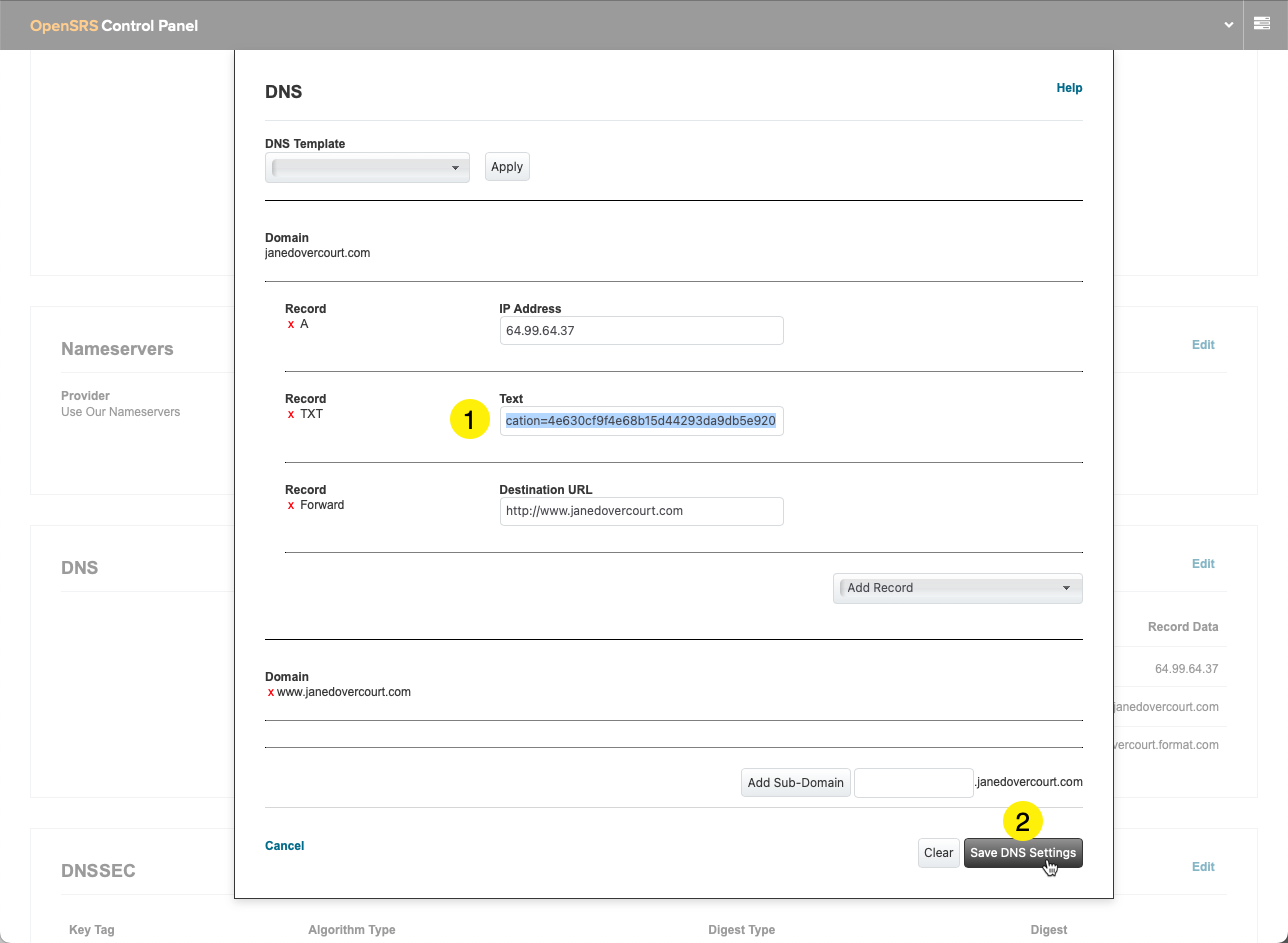Edit the Nameservers section
Screen dimensions: 1288x943
pos(1203,345)
